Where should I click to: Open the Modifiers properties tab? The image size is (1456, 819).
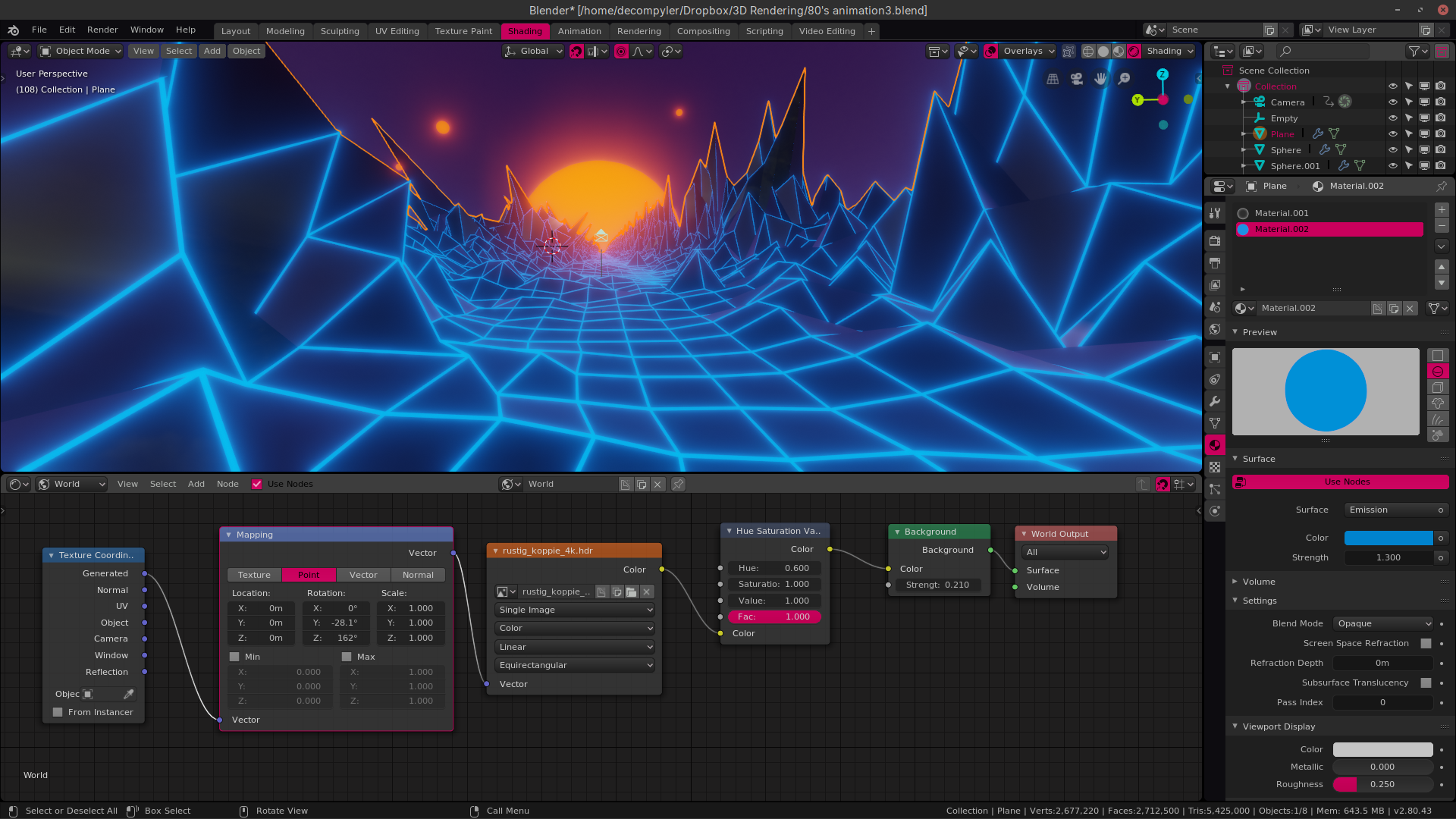tap(1215, 401)
